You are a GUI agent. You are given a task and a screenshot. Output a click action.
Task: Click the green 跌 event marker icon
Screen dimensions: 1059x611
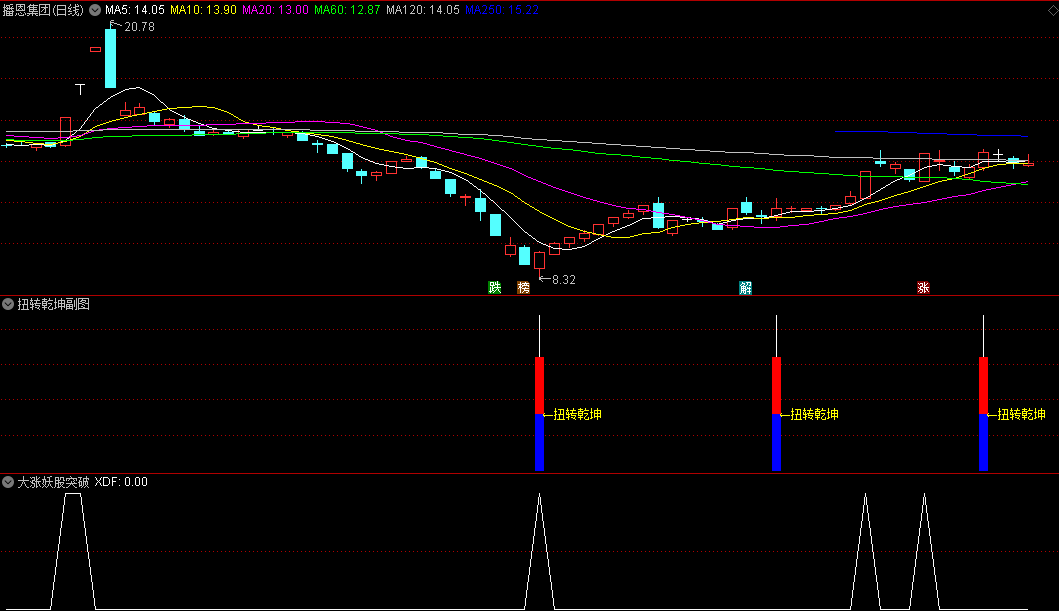pyautogui.click(x=495, y=288)
